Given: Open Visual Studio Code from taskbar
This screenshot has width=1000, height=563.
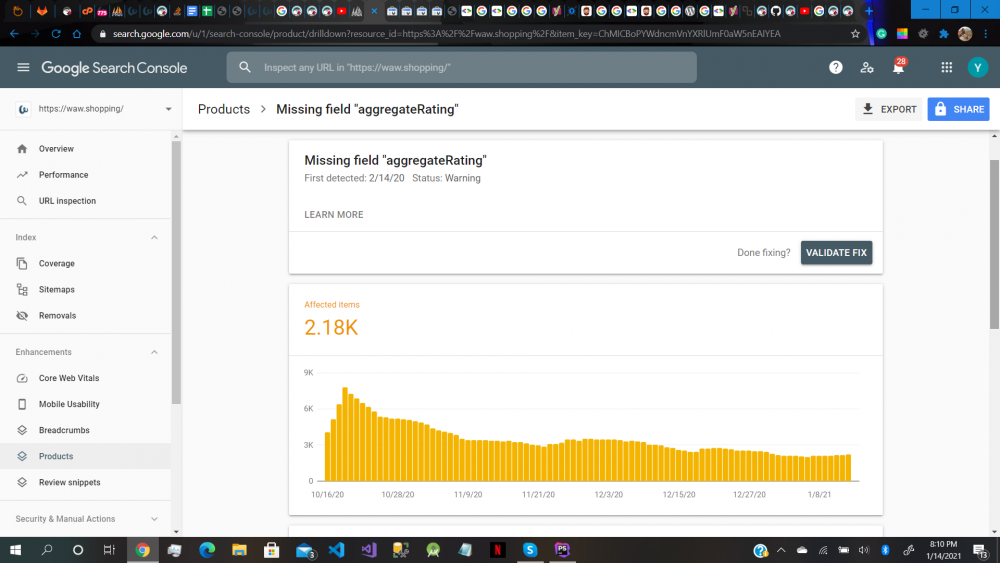Looking at the screenshot, I should coord(336,550).
